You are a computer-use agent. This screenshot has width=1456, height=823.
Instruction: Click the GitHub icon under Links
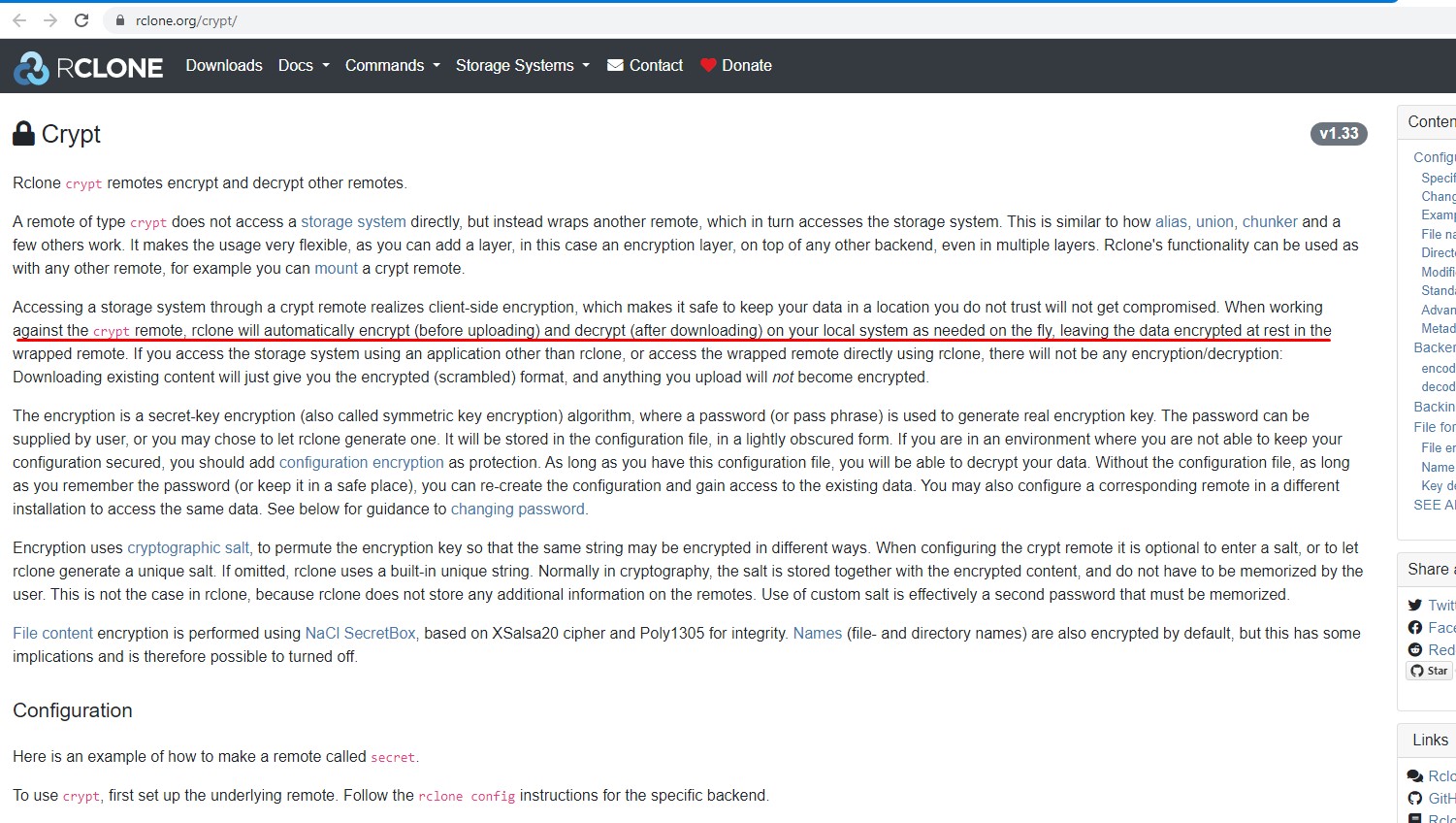[1415, 799]
